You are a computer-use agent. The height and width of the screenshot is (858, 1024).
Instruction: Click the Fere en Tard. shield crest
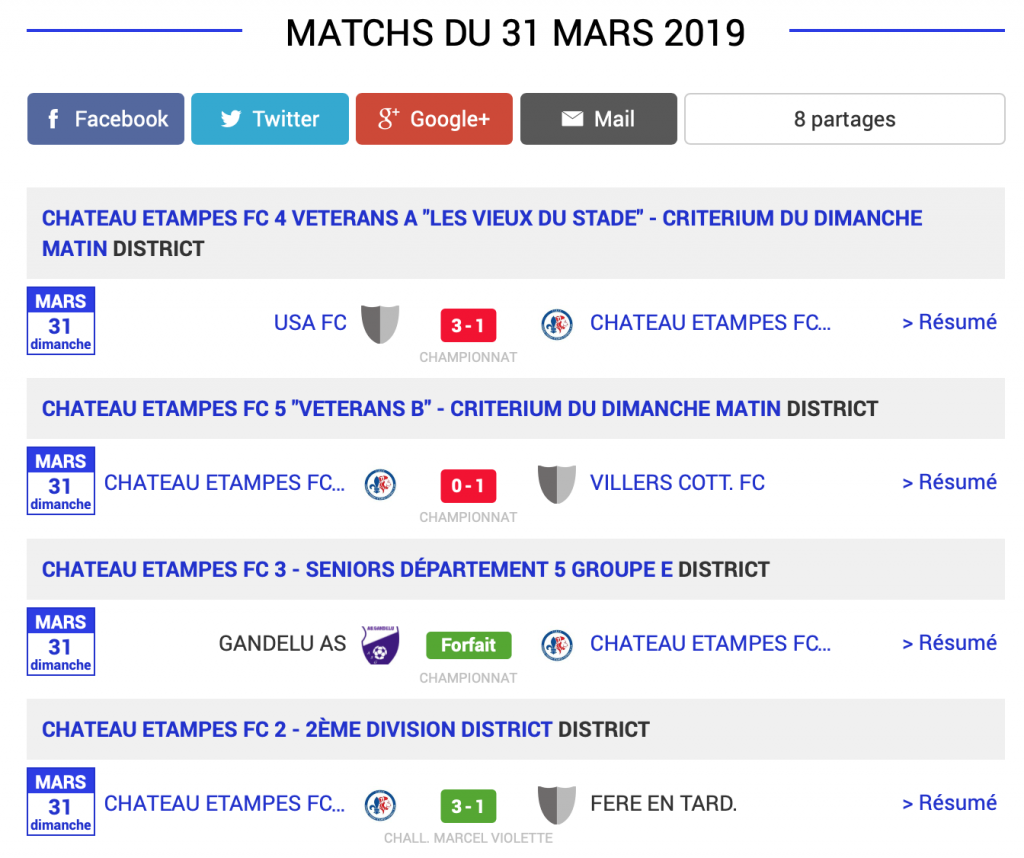pyautogui.click(x=556, y=805)
